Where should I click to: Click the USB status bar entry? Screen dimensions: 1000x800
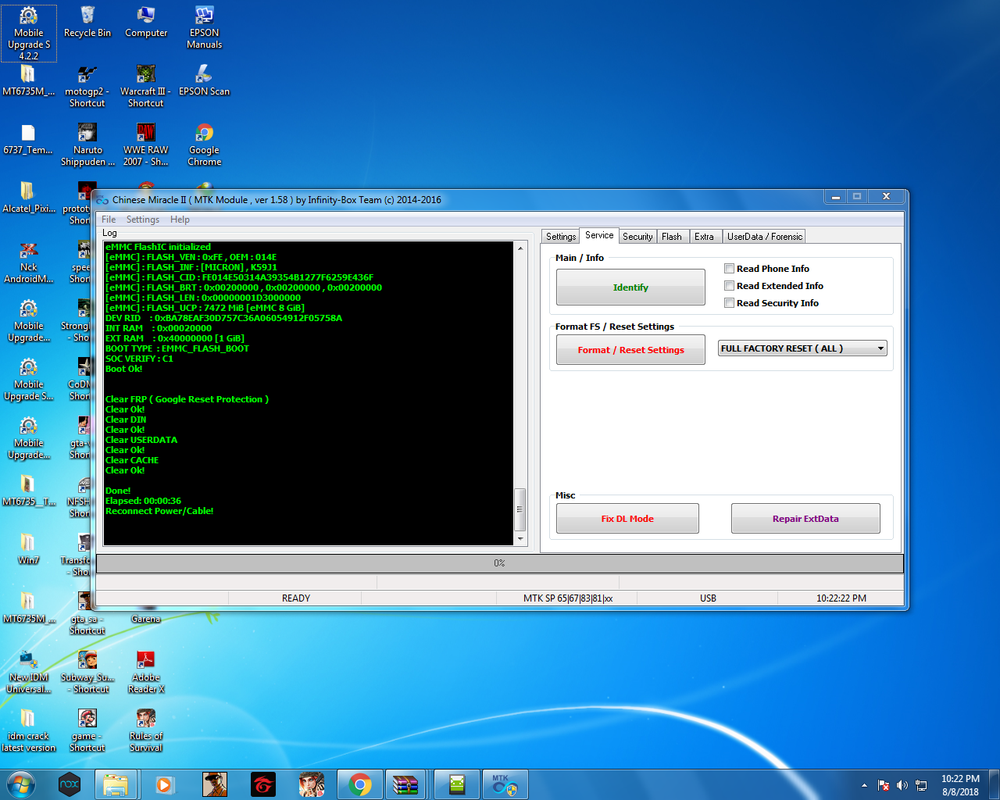[x=708, y=598]
